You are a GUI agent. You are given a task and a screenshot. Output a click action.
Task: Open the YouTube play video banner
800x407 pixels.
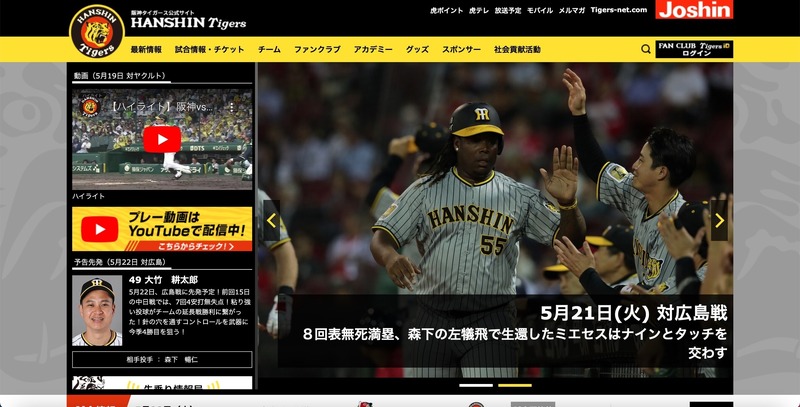[162, 229]
